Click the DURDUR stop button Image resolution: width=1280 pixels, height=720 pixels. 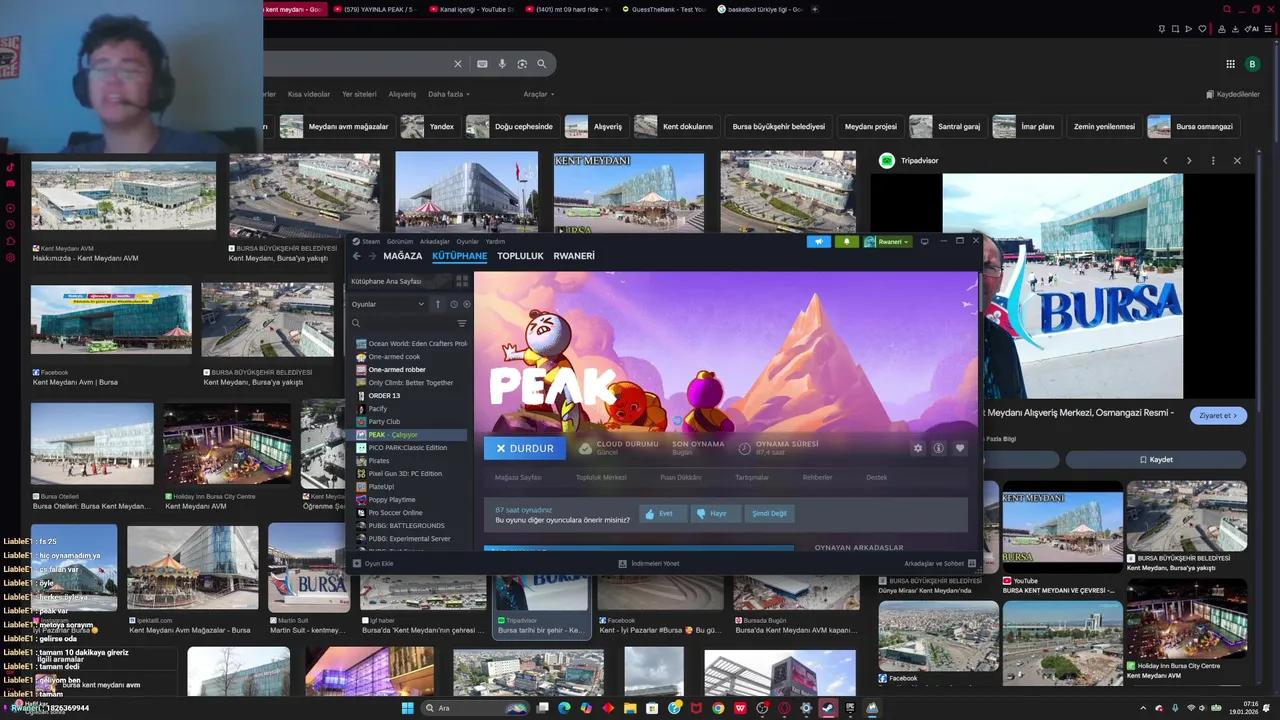click(525, 448)
